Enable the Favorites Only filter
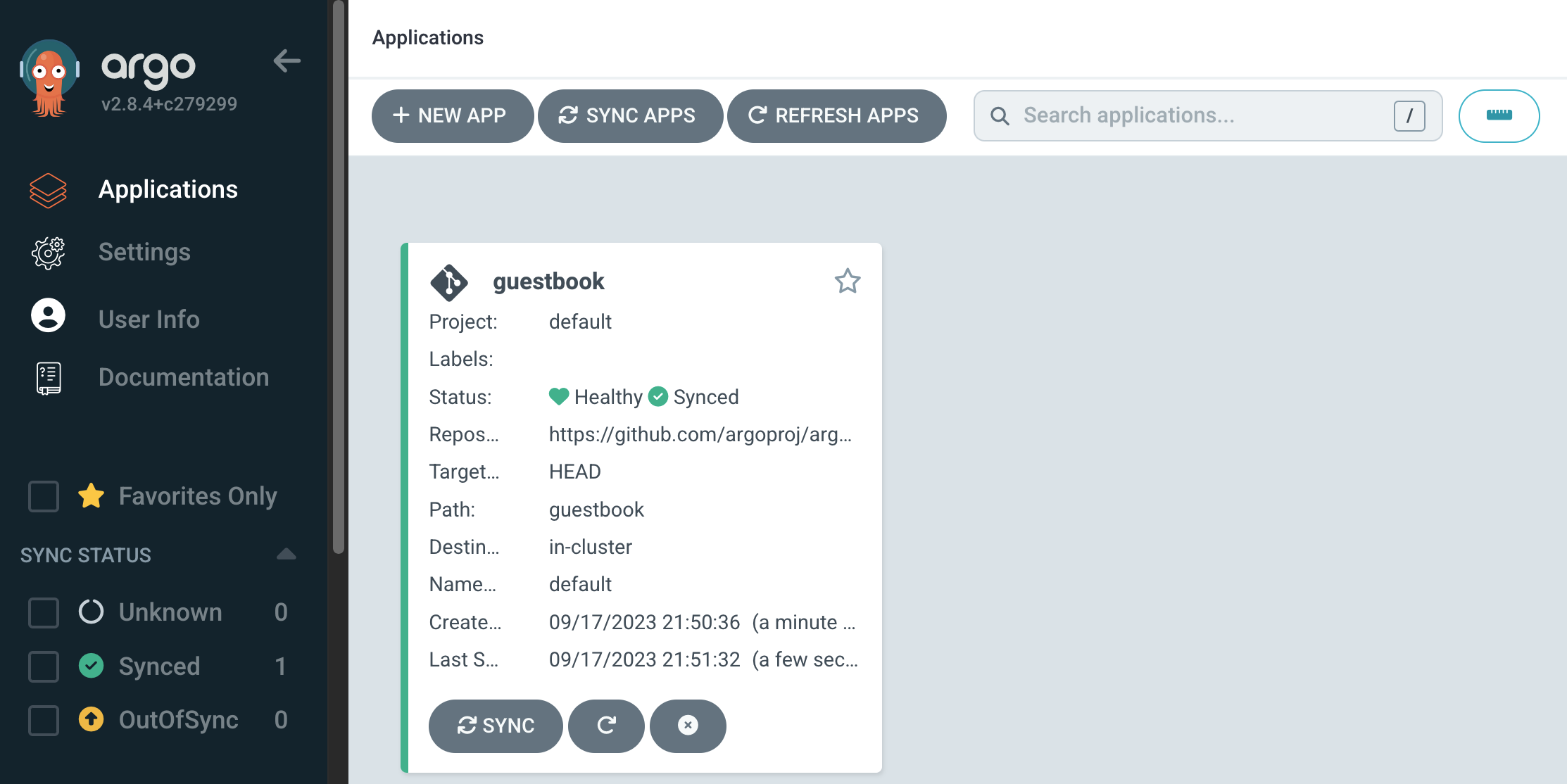Image resolution: width=1567 pixels, height=784 pixels. point(43,496)
